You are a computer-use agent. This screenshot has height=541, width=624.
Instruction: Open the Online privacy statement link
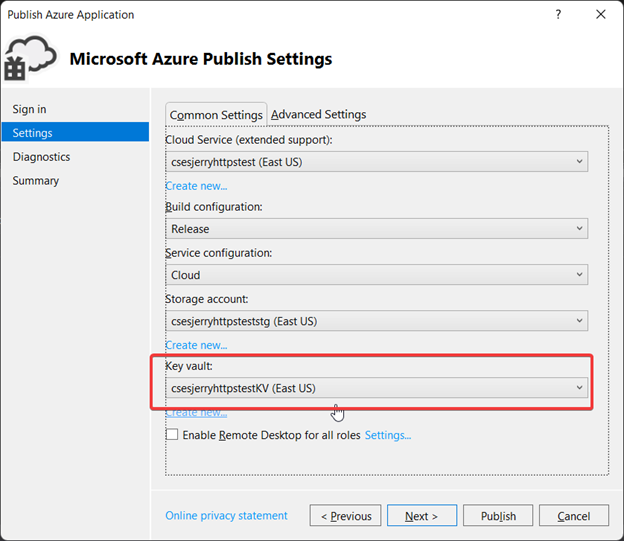click(226, 516)
